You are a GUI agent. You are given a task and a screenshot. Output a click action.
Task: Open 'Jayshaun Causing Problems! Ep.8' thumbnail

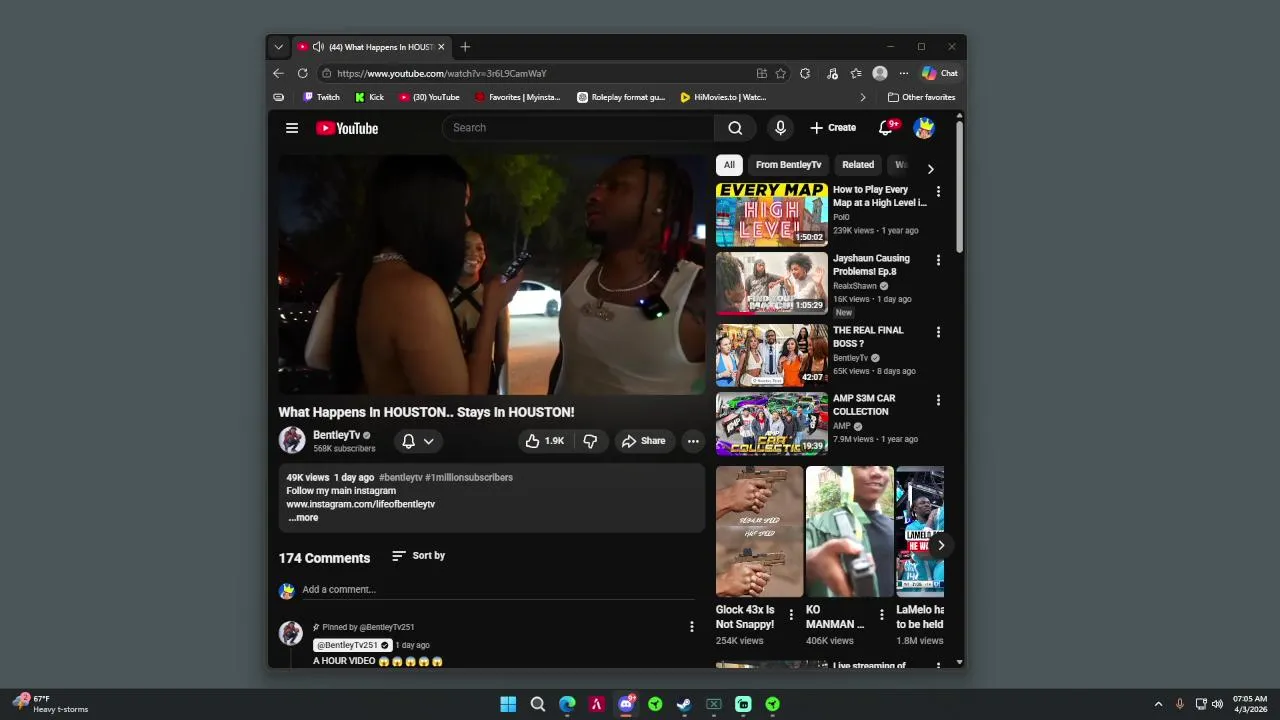click(x=771, y=283)
